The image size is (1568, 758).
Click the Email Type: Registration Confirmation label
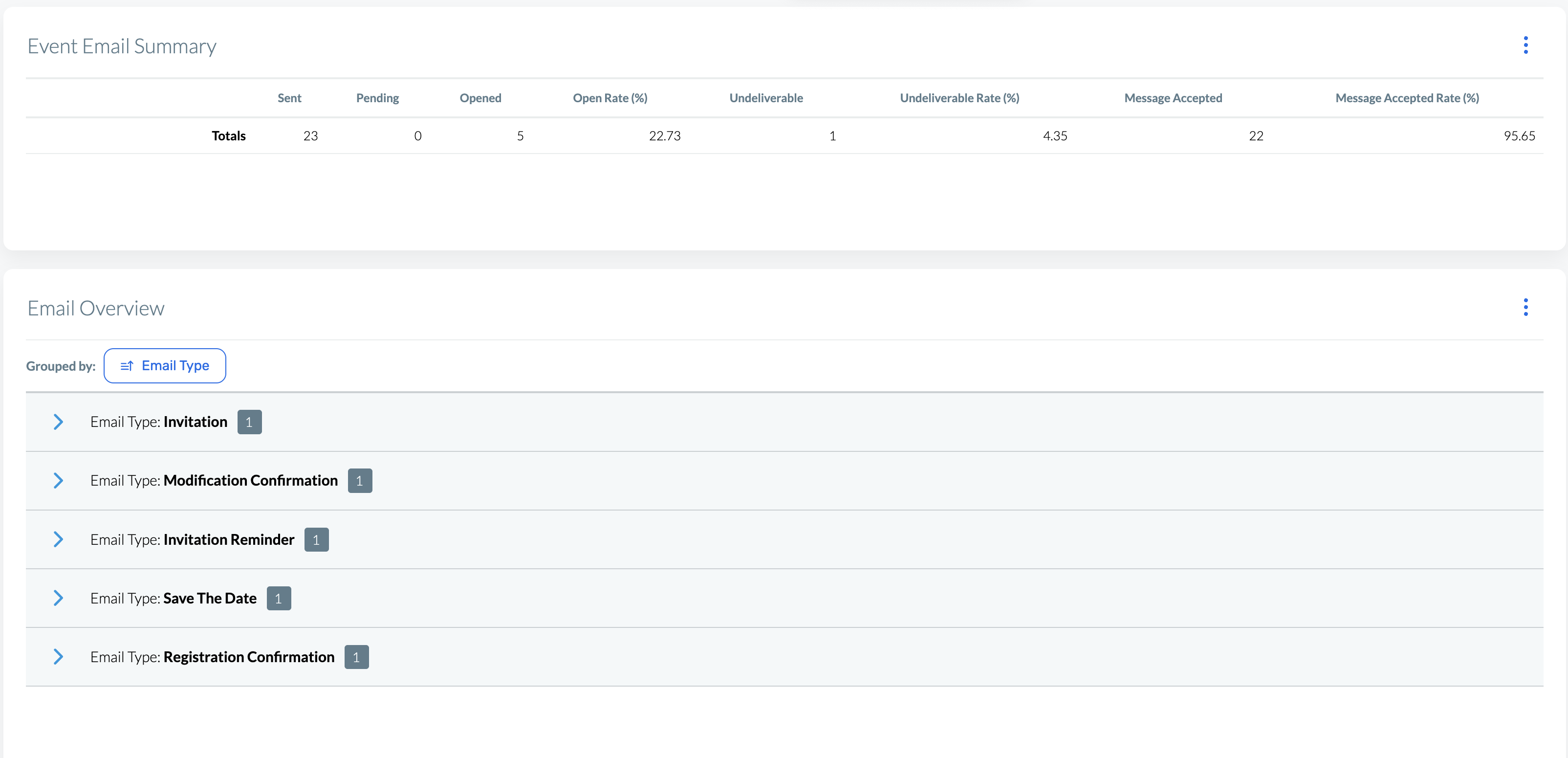tap(213, 657)
